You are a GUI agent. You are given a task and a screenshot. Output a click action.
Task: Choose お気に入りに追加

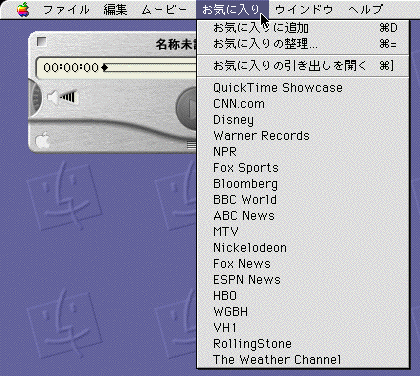pyautogui.click(x=303, y=28)
